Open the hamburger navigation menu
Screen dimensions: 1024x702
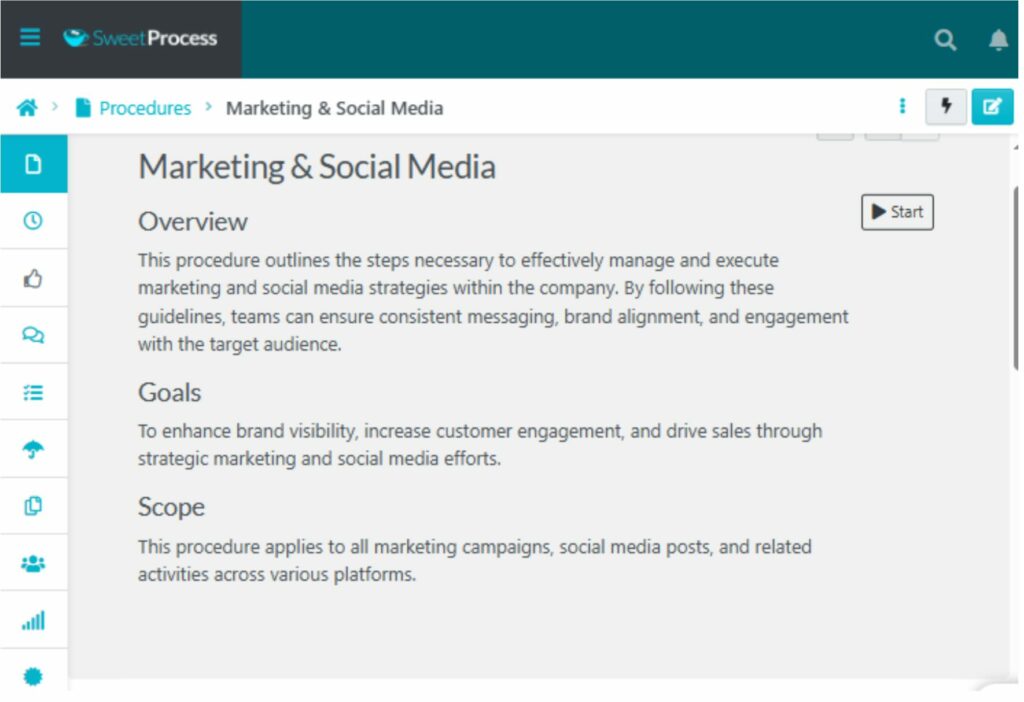tap(30, 37)
